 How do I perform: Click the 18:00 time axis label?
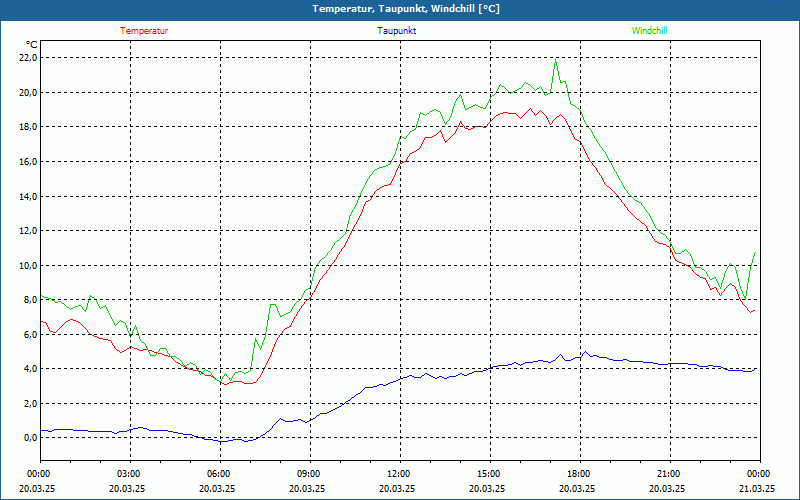pos(580,474)
